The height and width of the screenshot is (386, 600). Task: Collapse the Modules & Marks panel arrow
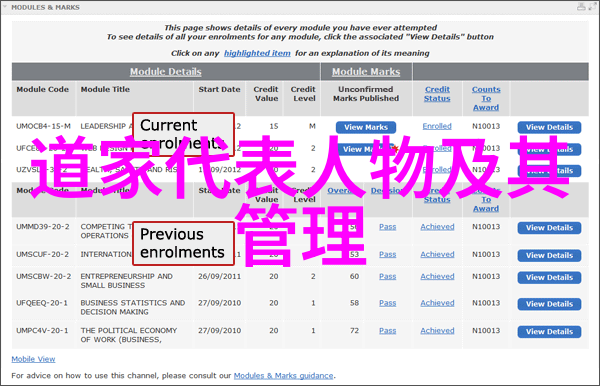click(5, 7)
